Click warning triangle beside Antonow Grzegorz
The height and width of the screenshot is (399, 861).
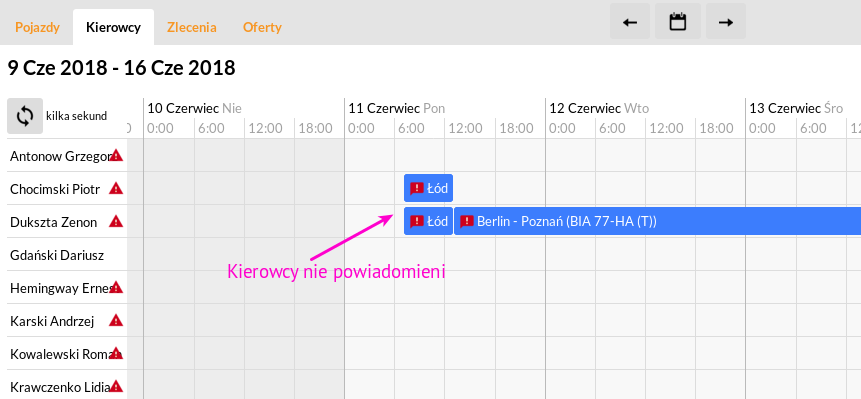pos(116,155)
